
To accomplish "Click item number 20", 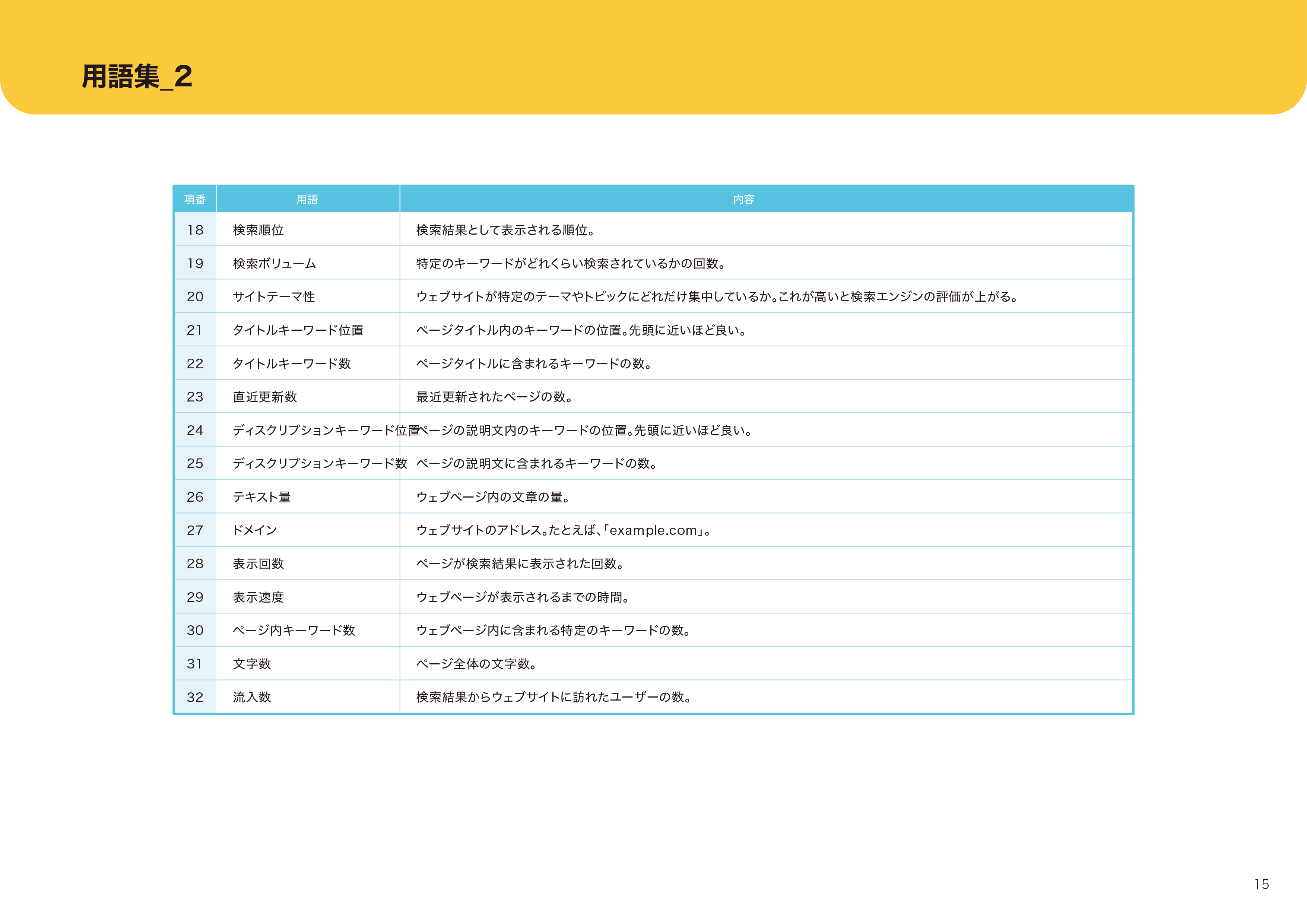I will (x=195, y=296).
